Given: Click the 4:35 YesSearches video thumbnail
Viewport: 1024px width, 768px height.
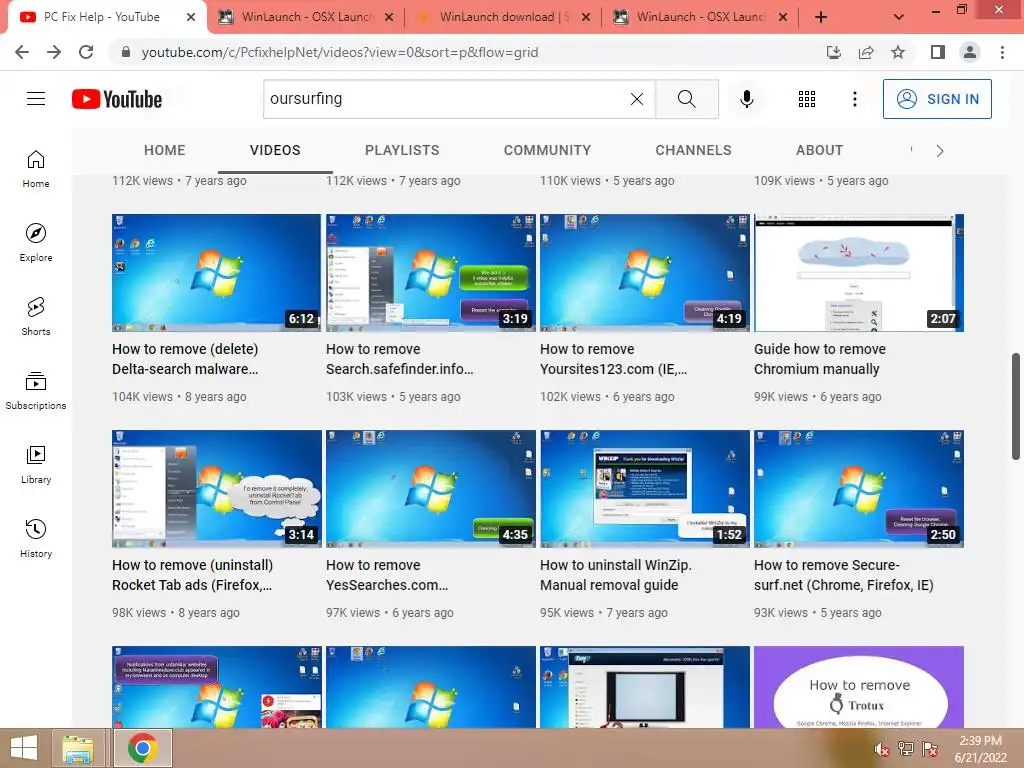Looking at the screenshot, I should point(430,488).
